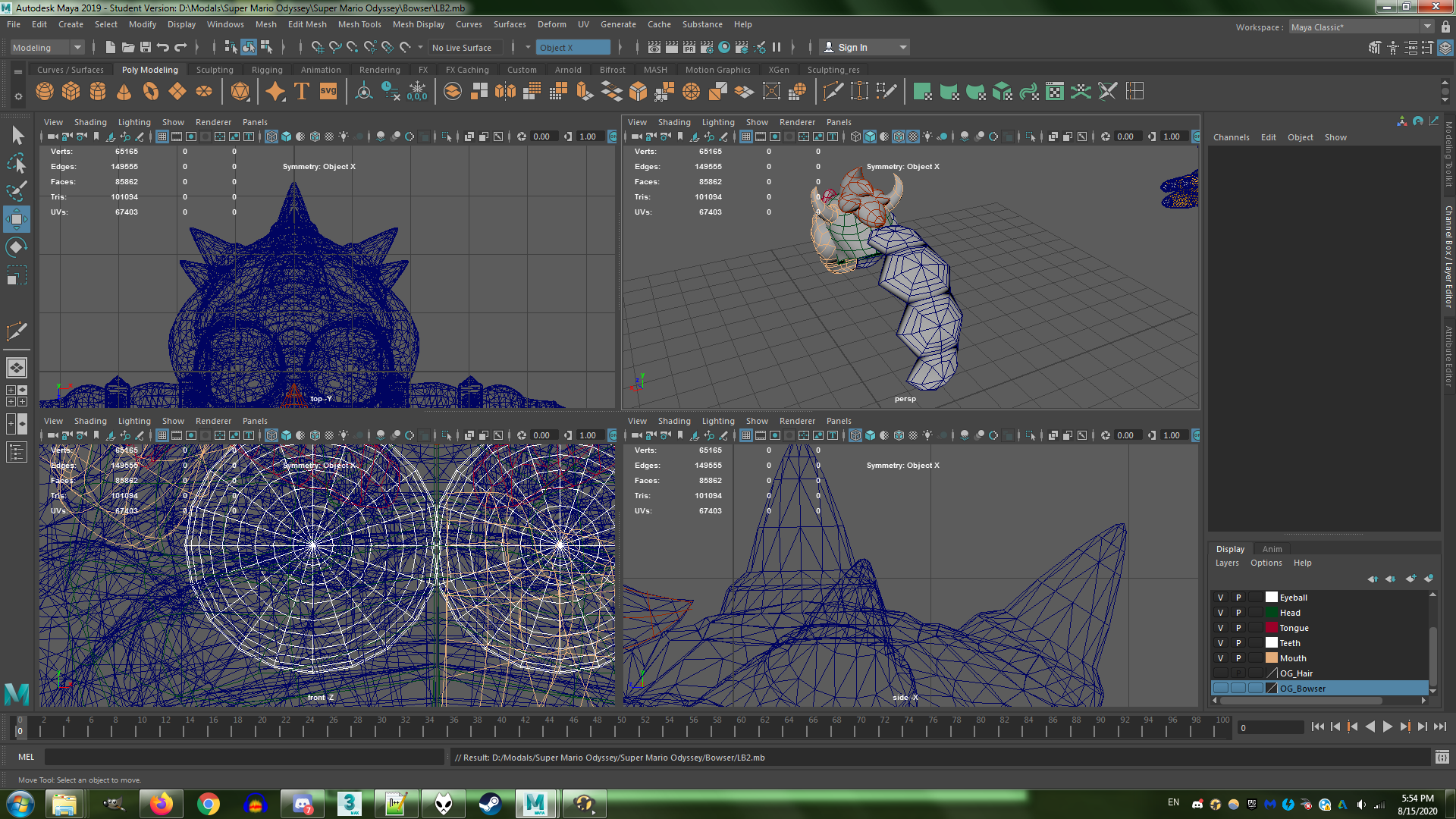Click play forward in the playback controls
The image size is (1456, 819).
[x=1388, y=726]
